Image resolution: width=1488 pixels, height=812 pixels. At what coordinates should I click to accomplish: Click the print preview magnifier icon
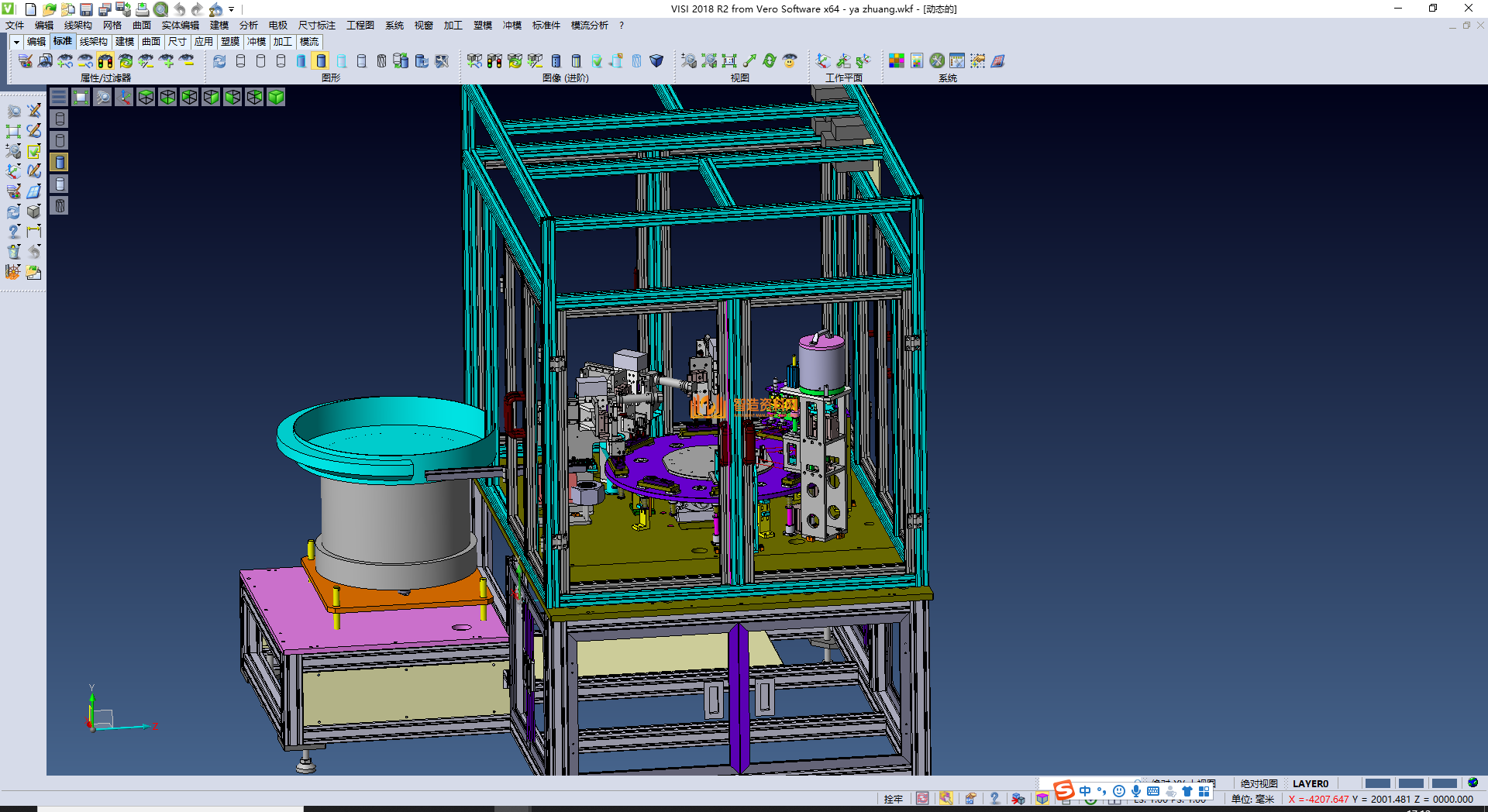(160, 9)
